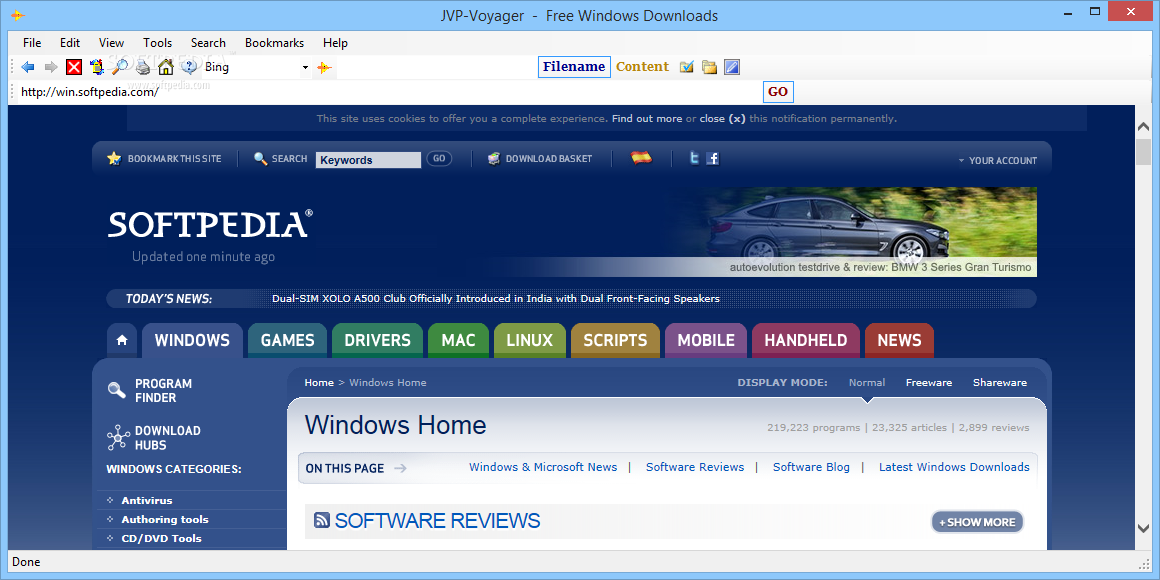The image size is (1160, 580).
Task: Open the Bing search engine dropdown
Action: pyautogui.click(x=305, y=67)
